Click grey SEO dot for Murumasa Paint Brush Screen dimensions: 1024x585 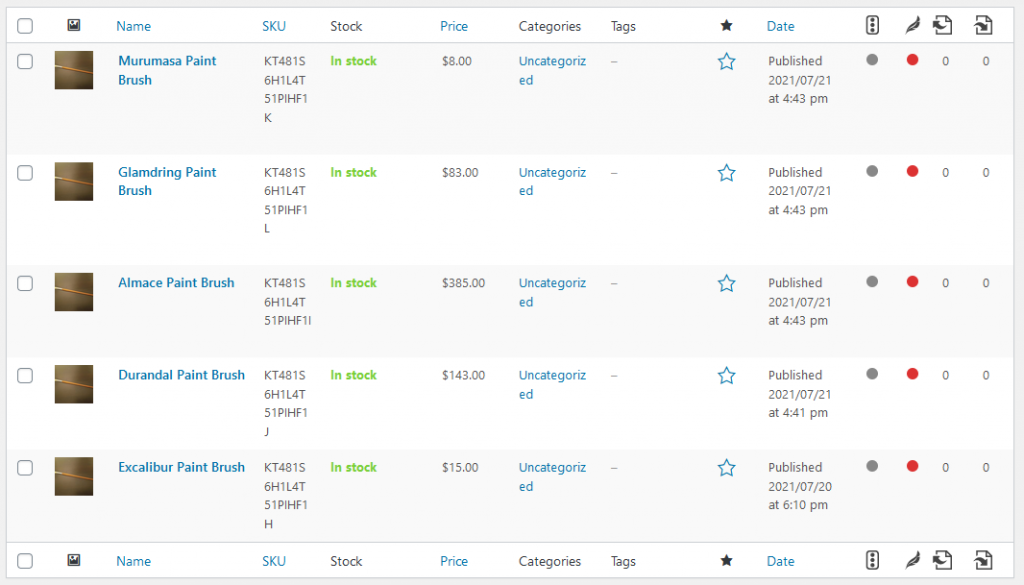(x=872, y=60)
